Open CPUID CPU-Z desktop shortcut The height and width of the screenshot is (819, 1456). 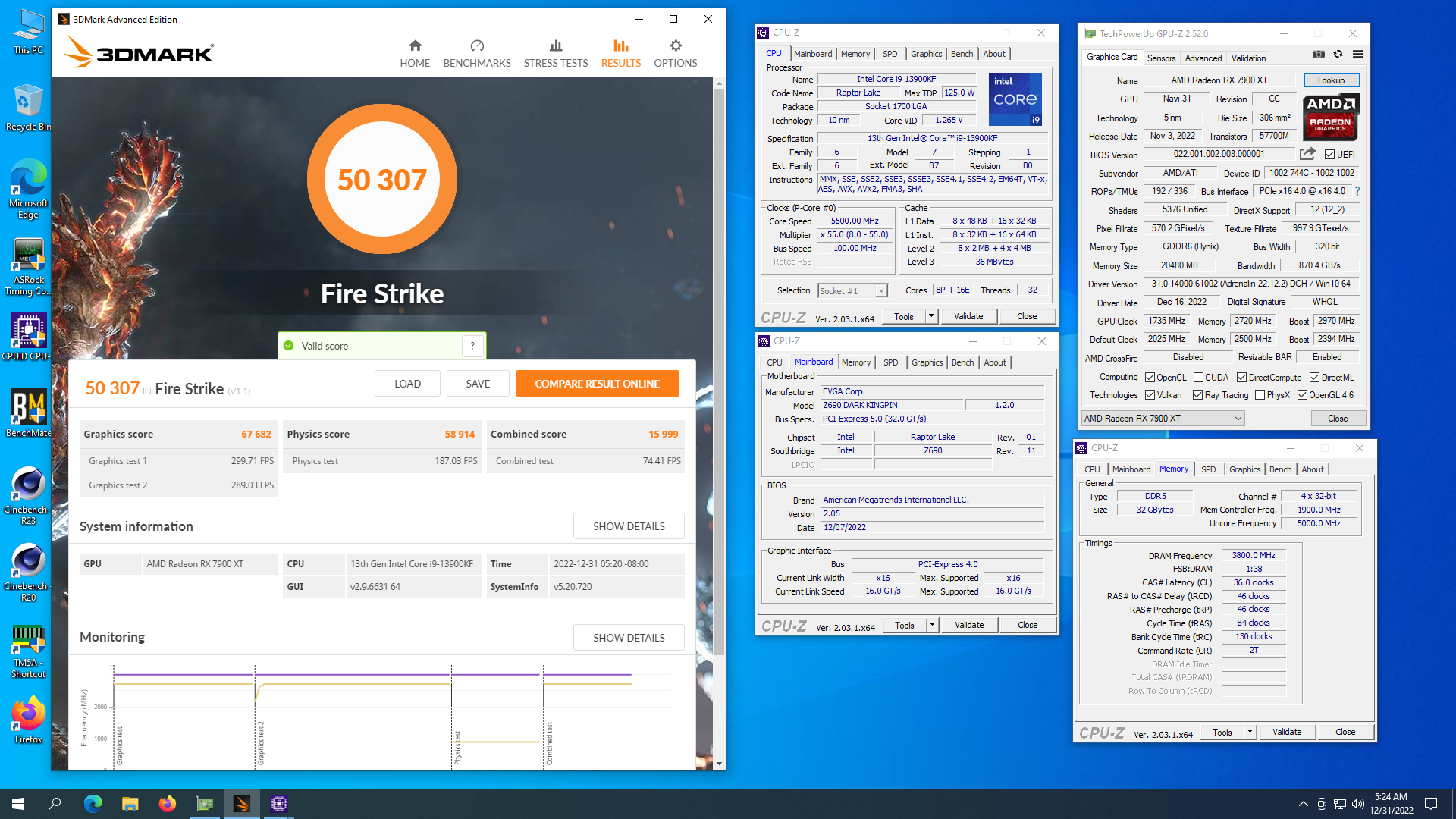point(29,337)
